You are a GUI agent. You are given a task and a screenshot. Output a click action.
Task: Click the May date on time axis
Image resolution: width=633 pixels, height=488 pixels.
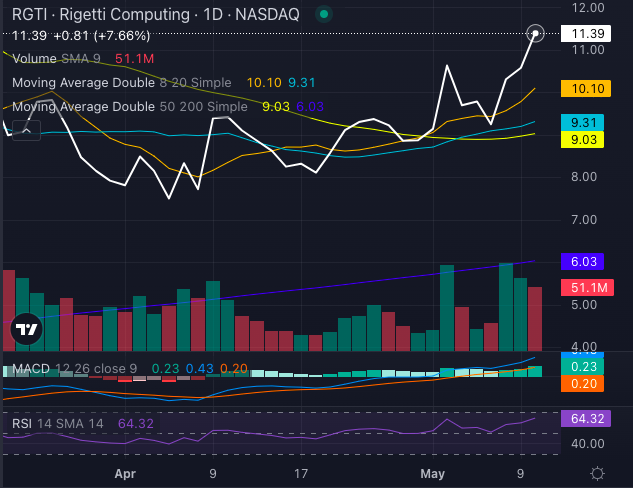coord(432,473)
